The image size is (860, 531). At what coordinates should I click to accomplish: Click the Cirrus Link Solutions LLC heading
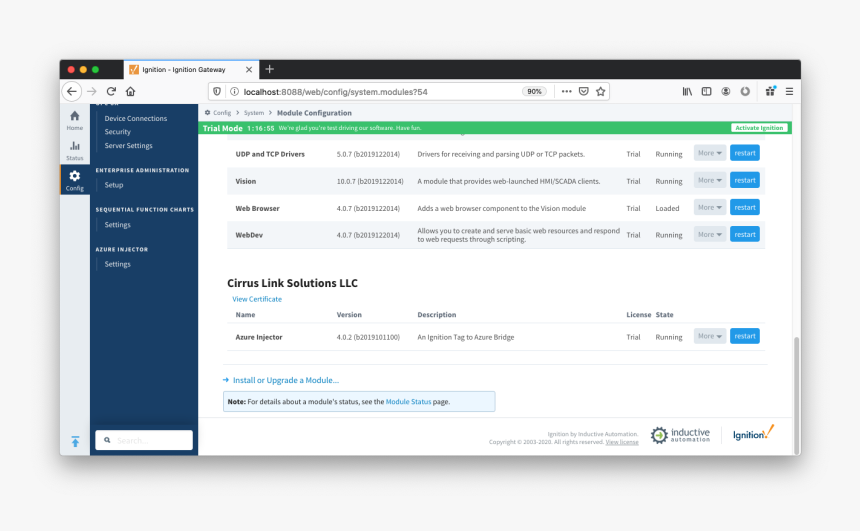click(292, 283)
